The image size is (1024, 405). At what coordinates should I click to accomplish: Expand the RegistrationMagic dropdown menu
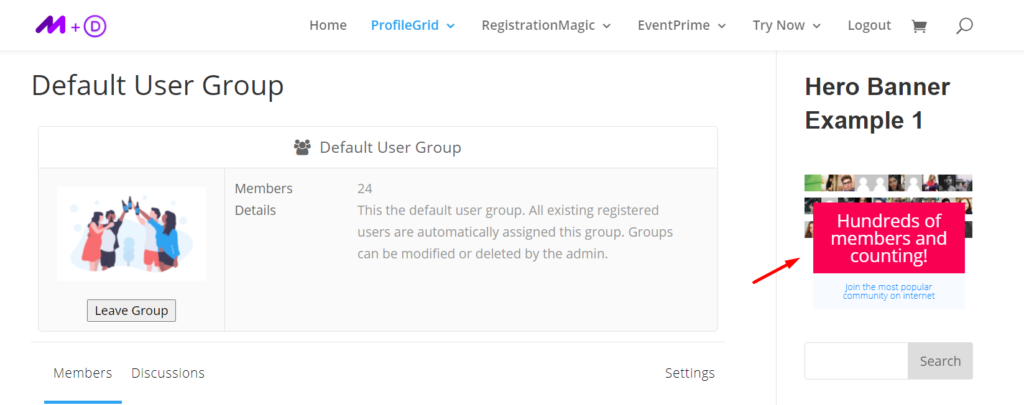coord(546,26)
